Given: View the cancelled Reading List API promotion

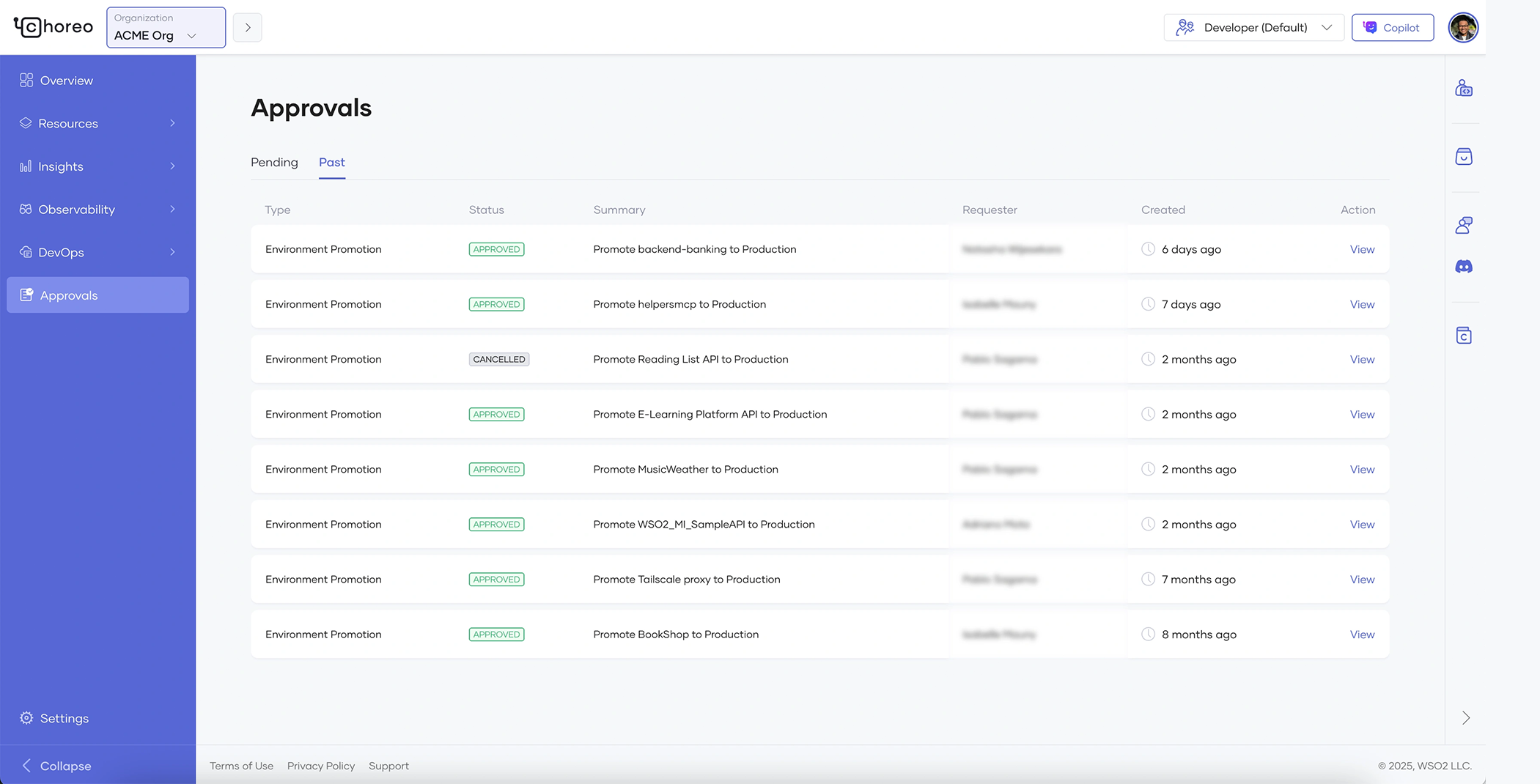Looking at the screenshot, I should tap(1361, 359).
